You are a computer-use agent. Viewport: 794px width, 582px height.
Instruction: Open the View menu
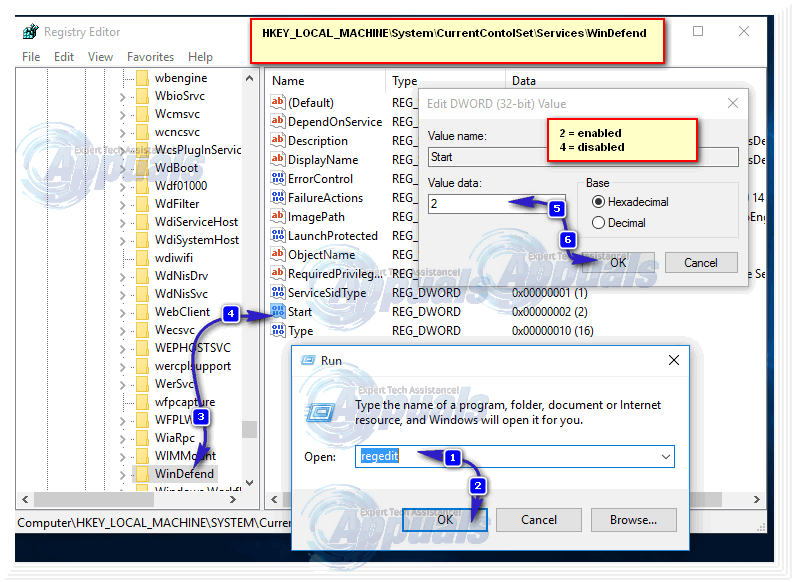pos(100,57)
